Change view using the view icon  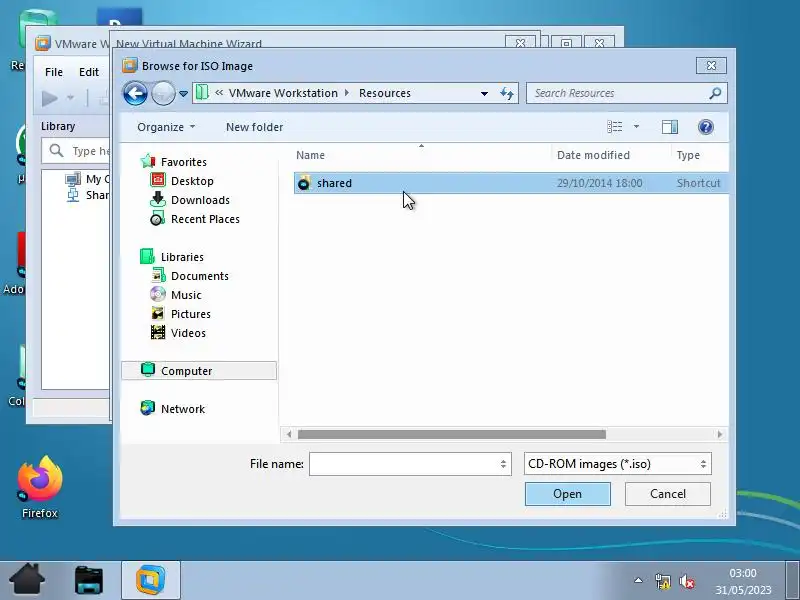click(614, 127)
